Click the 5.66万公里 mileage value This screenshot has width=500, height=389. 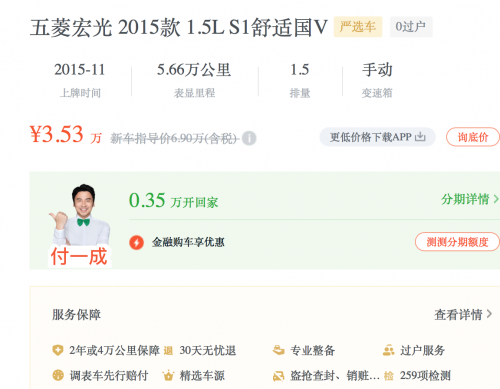(x=194, y=70)
